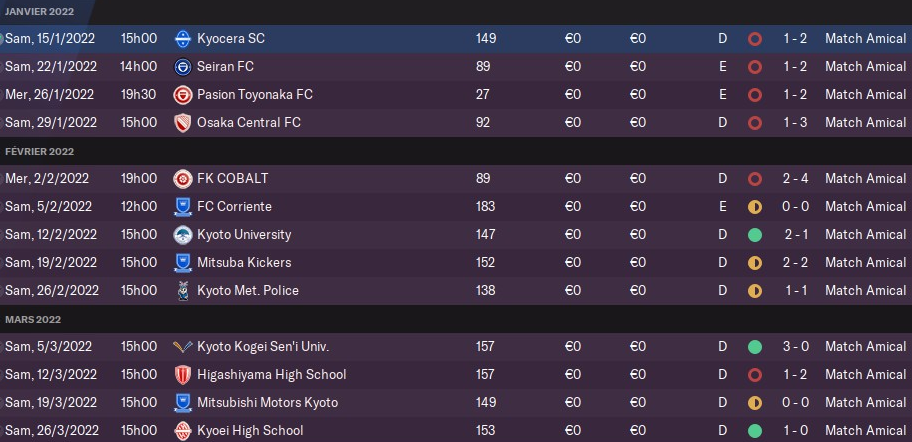Open the Mitsubishi Motors Kyoto team link
Viewport: 912px width, 442px height.
click(x=267, y=403)
